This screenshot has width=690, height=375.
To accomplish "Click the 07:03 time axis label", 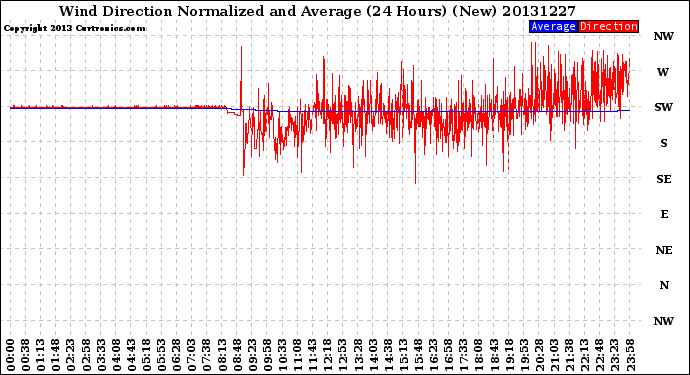I will tap(192, 355).
